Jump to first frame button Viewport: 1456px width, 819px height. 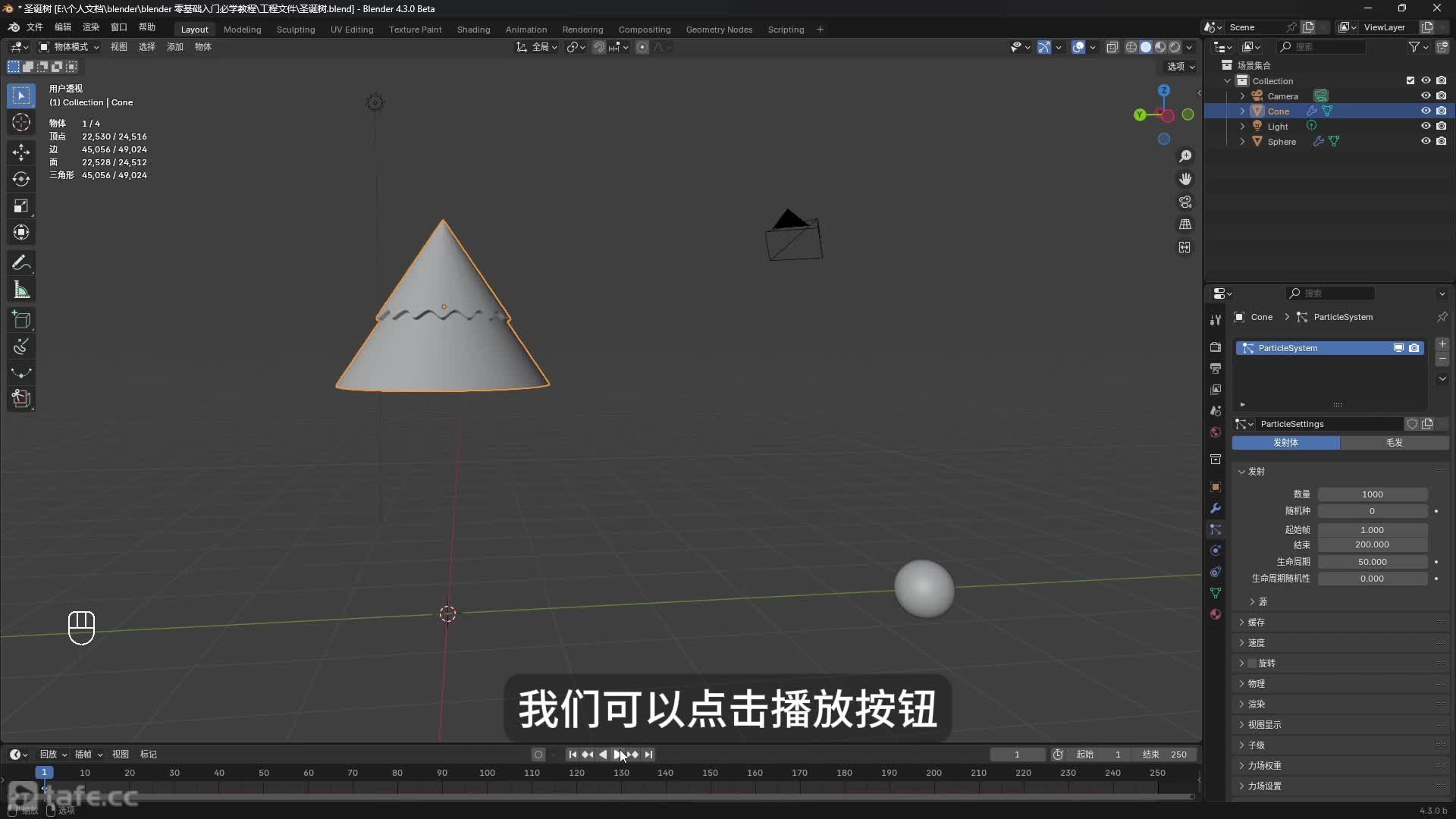[x=573, y=755]
